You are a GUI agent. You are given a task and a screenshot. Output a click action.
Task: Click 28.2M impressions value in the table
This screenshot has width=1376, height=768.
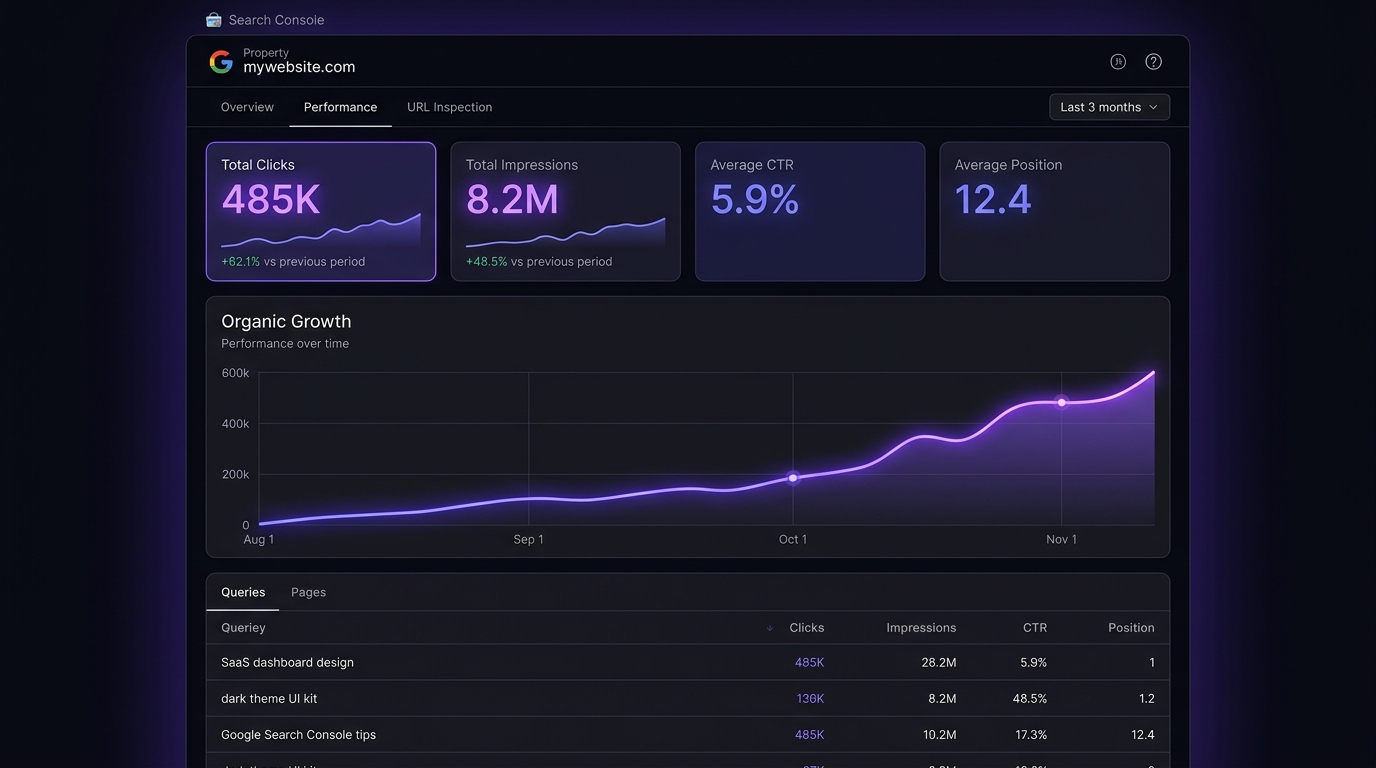(x=938, y=662)
